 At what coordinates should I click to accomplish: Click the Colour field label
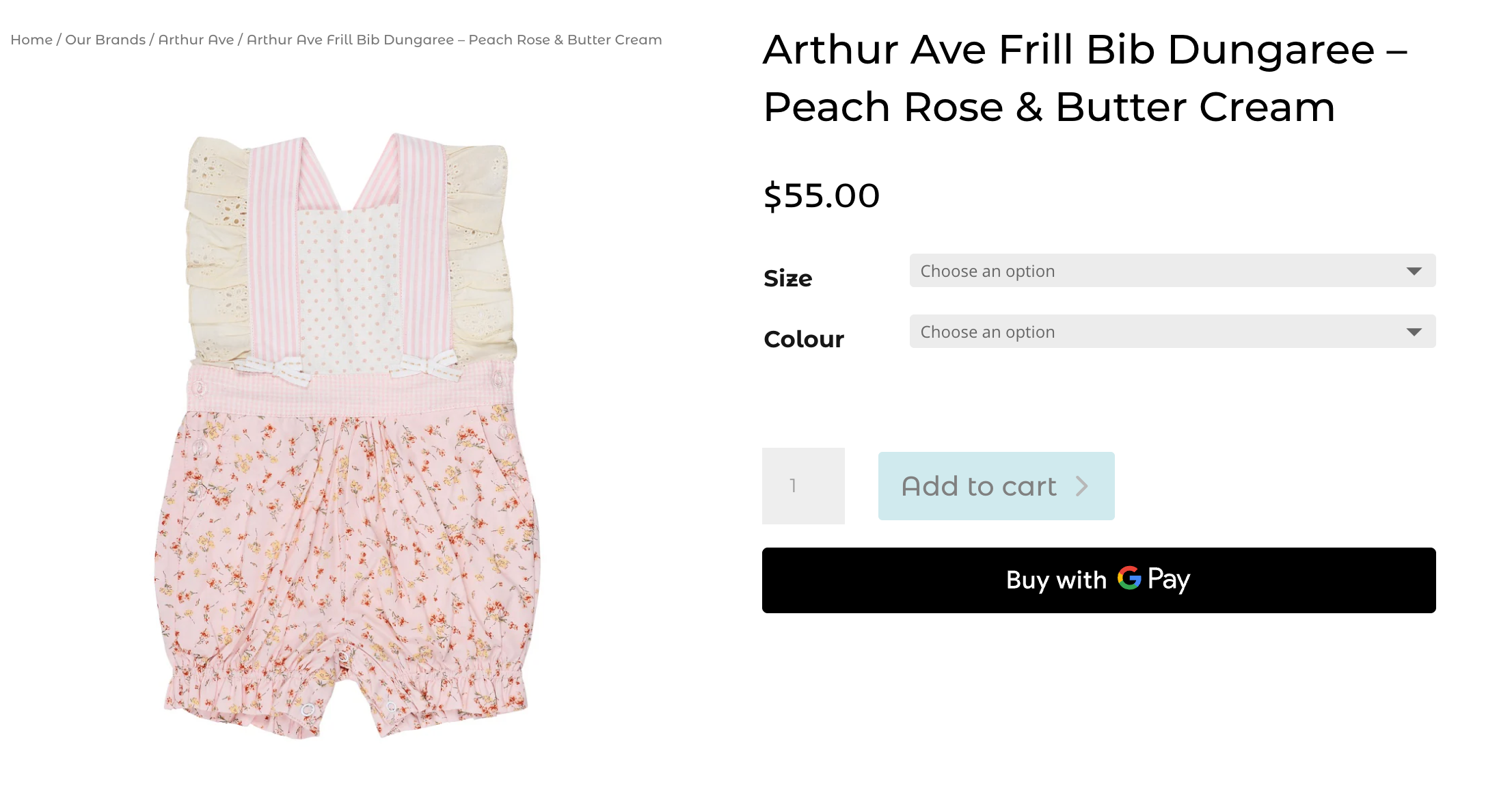click(804, 339)
